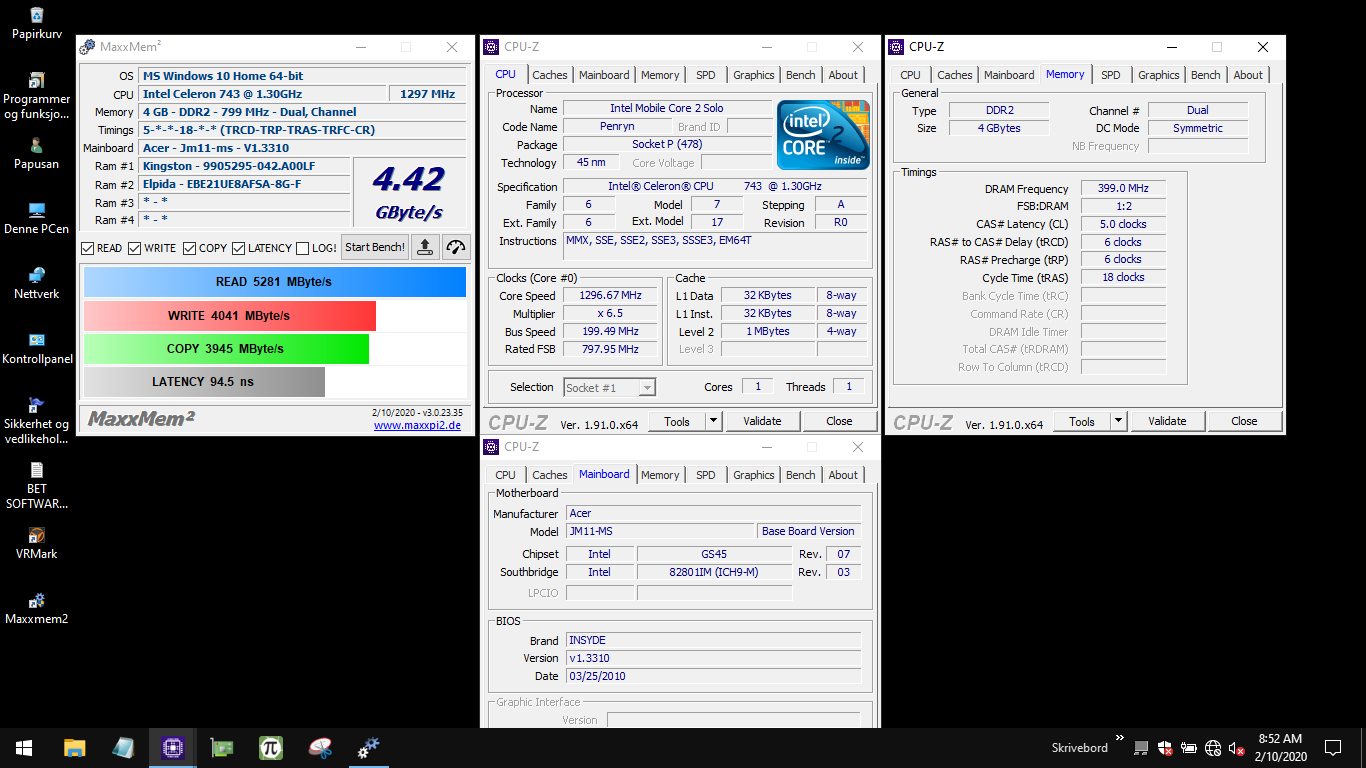Click the Kingston Ram #1 entry in MaxxMem

pos(244,166)
